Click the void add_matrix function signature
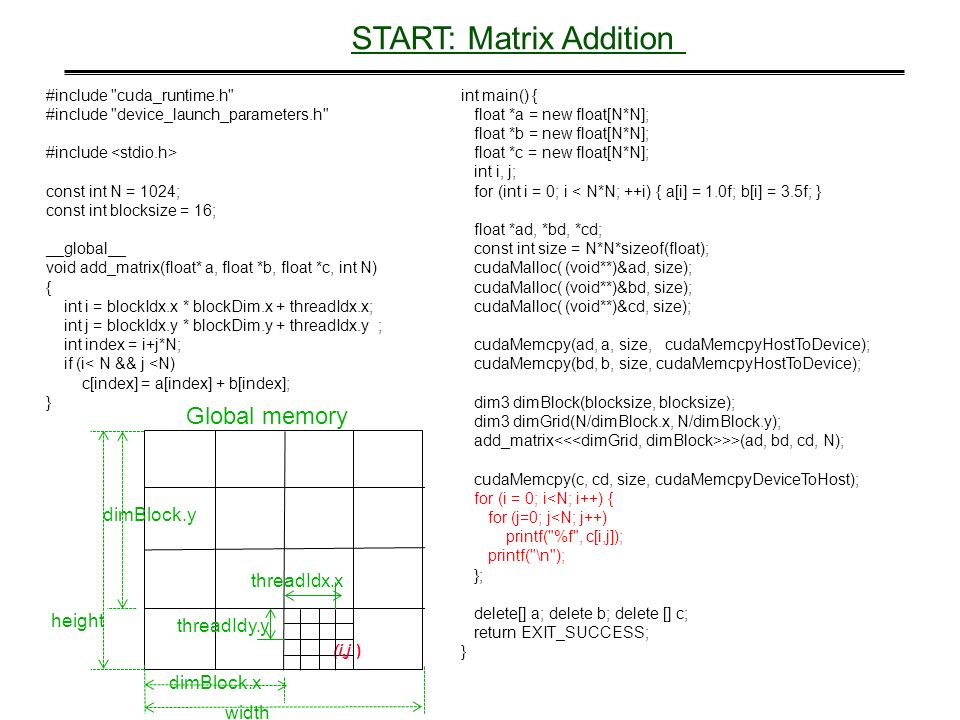This screenshot has width=960, height=720. 211,268
